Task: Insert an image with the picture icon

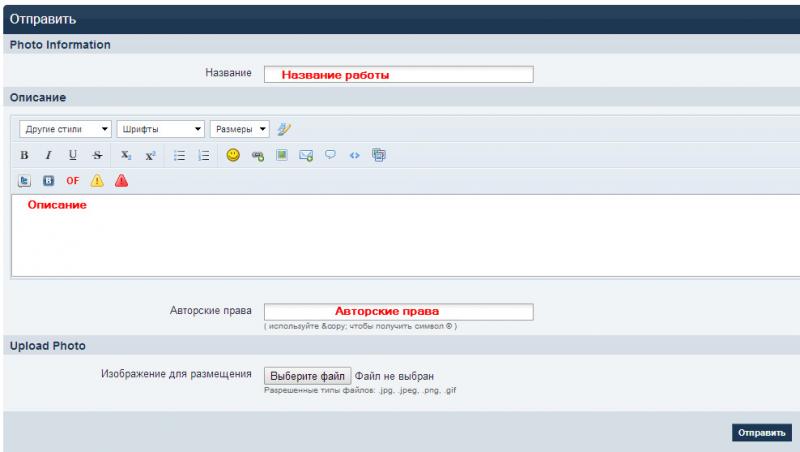Action: [282, 155]
